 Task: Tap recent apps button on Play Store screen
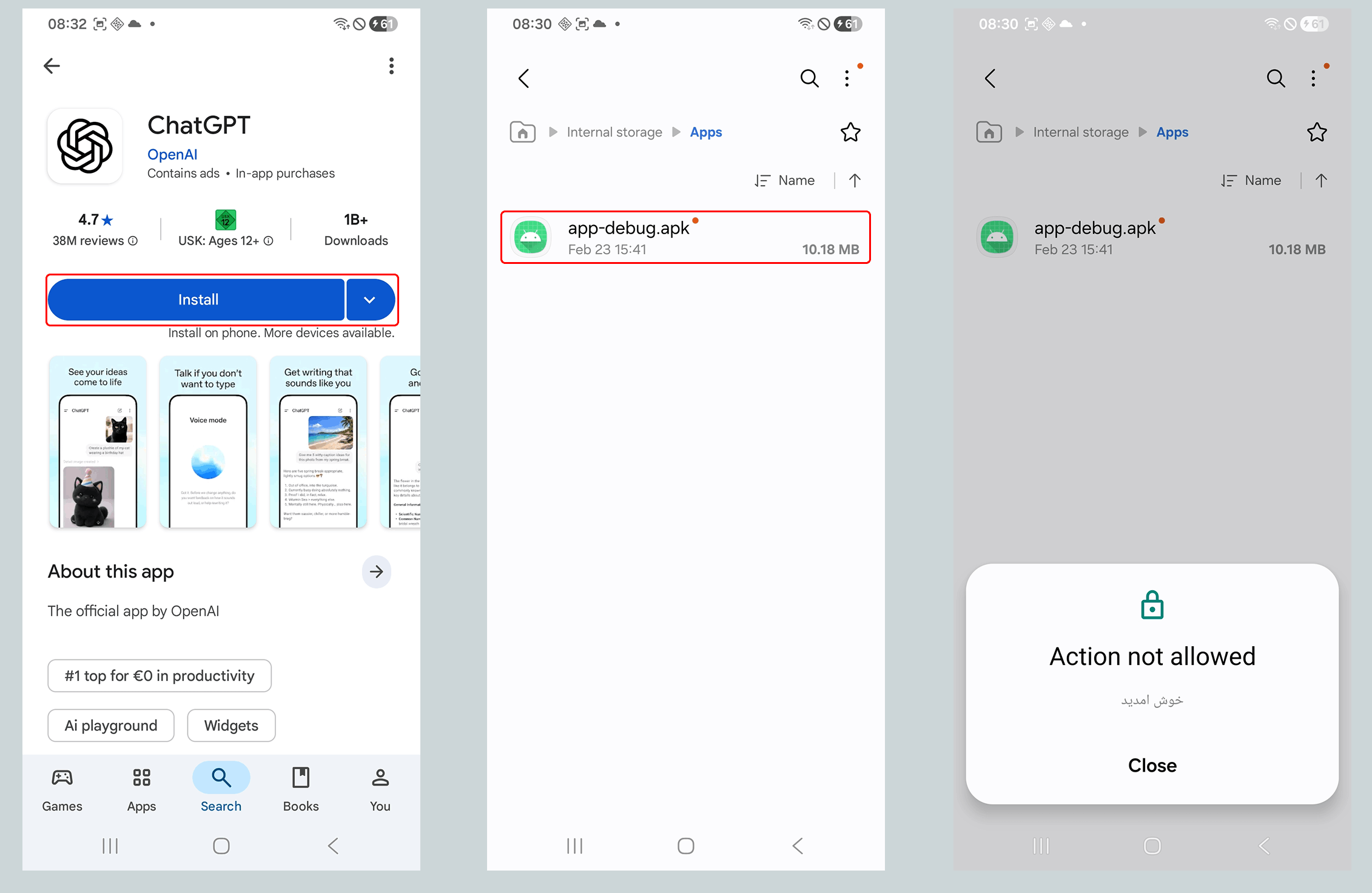coord(110,846)
